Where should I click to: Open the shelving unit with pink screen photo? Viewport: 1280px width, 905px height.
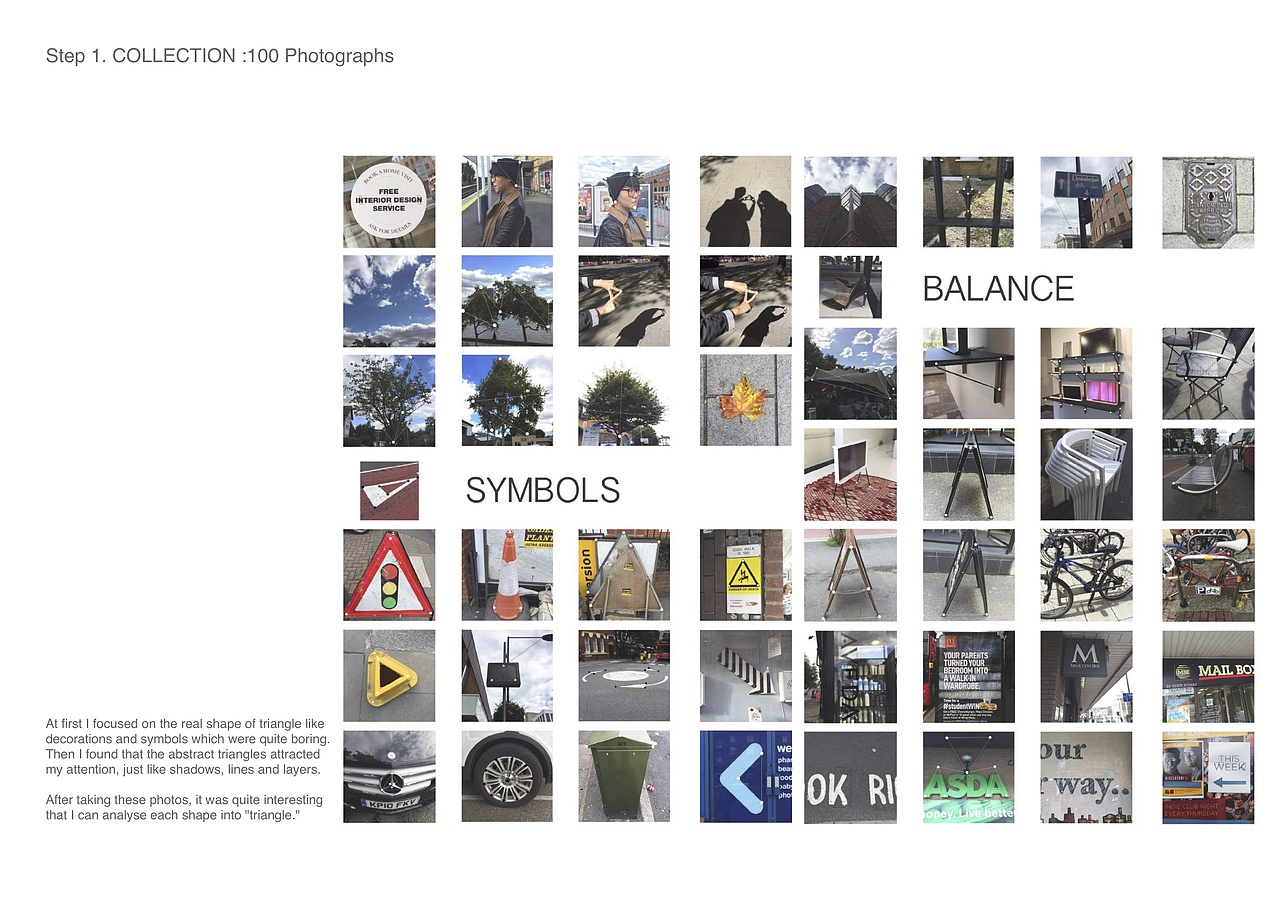[x=1086, y=373]
